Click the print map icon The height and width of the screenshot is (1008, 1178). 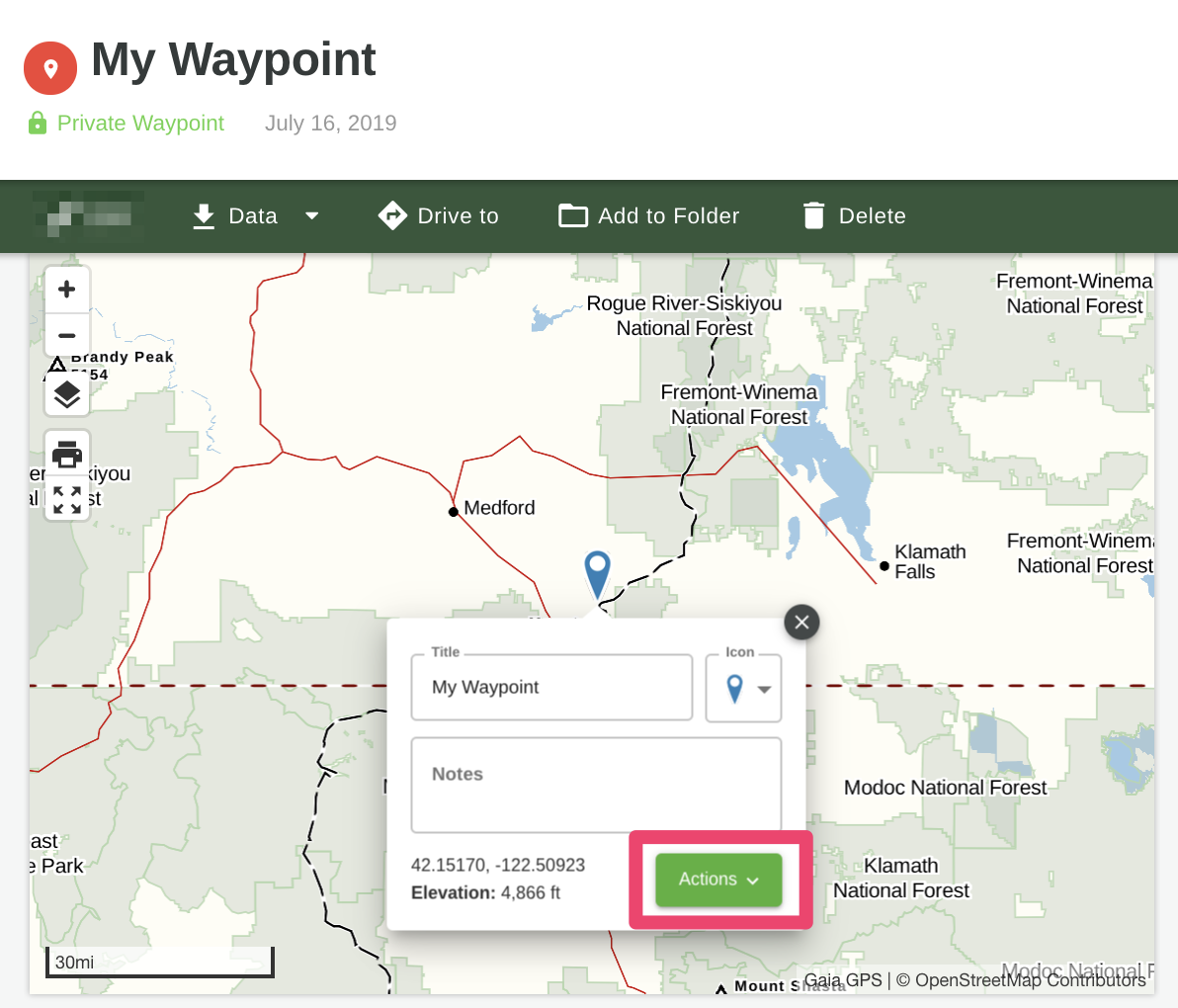click(66, 454)
